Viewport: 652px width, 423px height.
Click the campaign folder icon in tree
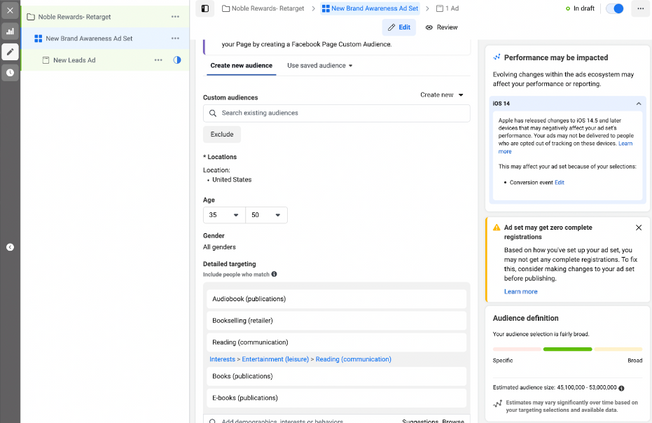point(31,17)
